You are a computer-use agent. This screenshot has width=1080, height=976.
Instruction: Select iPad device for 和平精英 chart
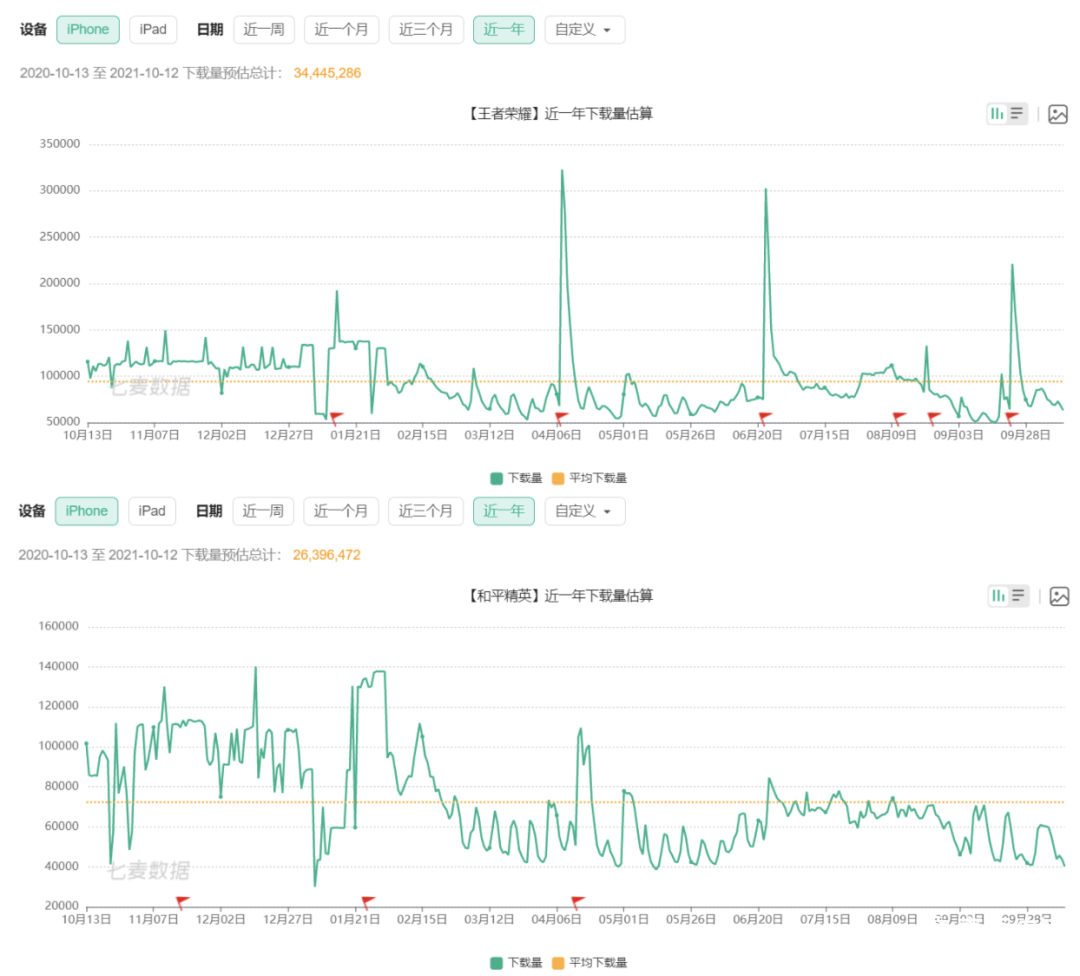pos(152,511)
